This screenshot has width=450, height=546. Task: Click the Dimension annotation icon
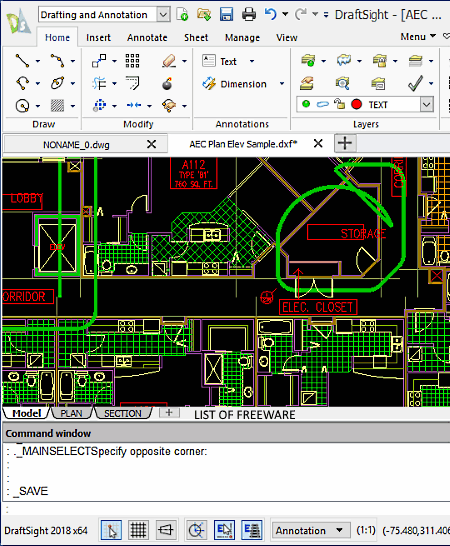(x=209, y=84)
